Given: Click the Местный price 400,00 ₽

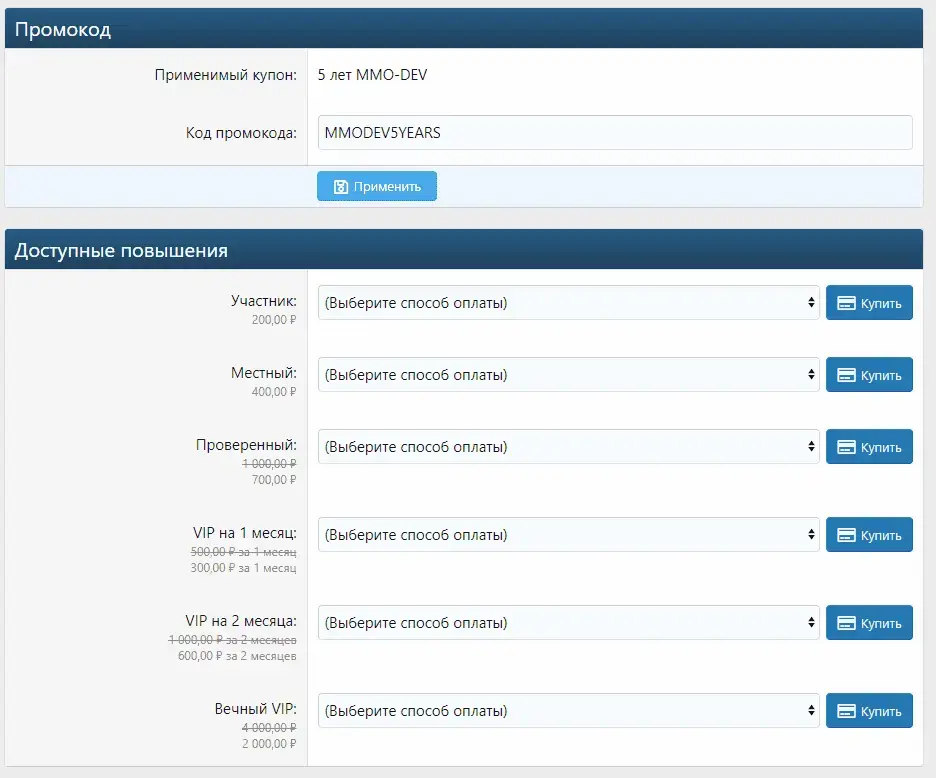Looking at the screenshot, I should pyautogui.click(x=274, y=392).
